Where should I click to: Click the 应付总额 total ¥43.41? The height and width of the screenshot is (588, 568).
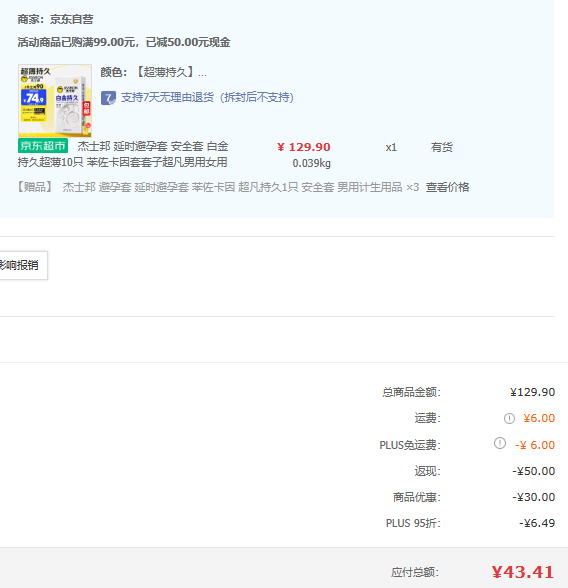coord(523,572)
